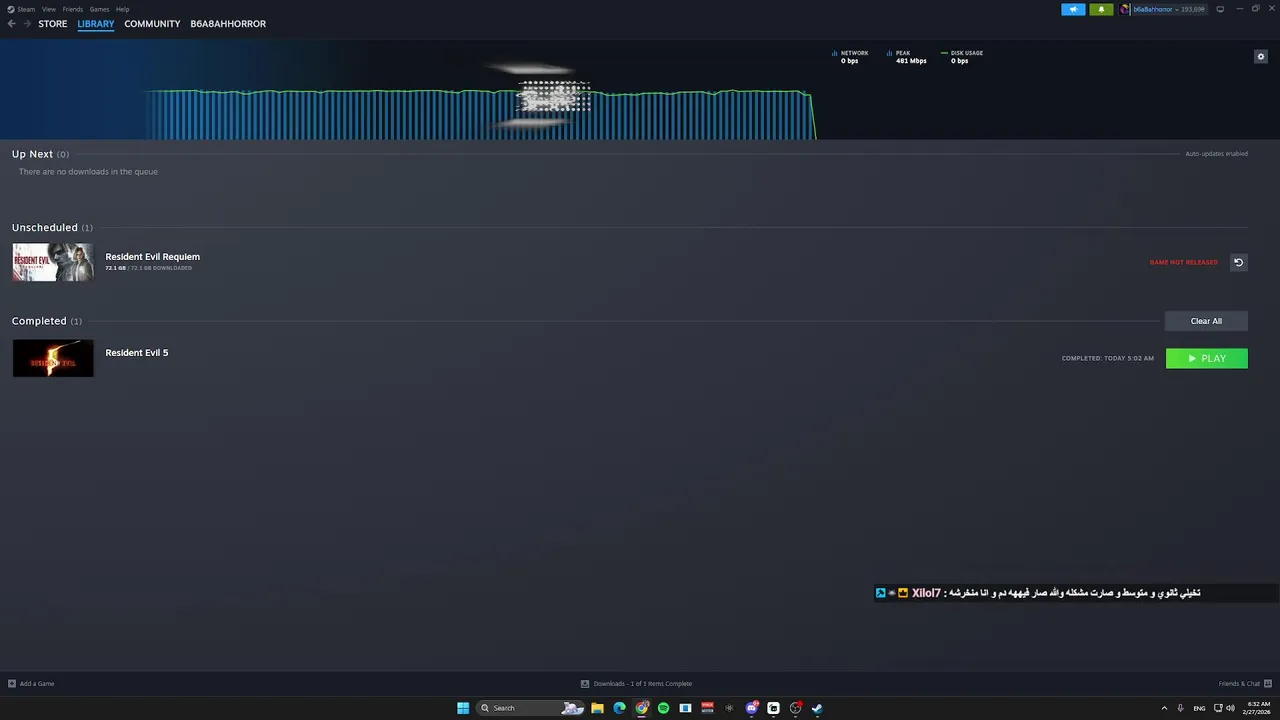Open download settings gear icon
The width and height of the screenshot is (1280, 720).
click(x=1261, y=56)
